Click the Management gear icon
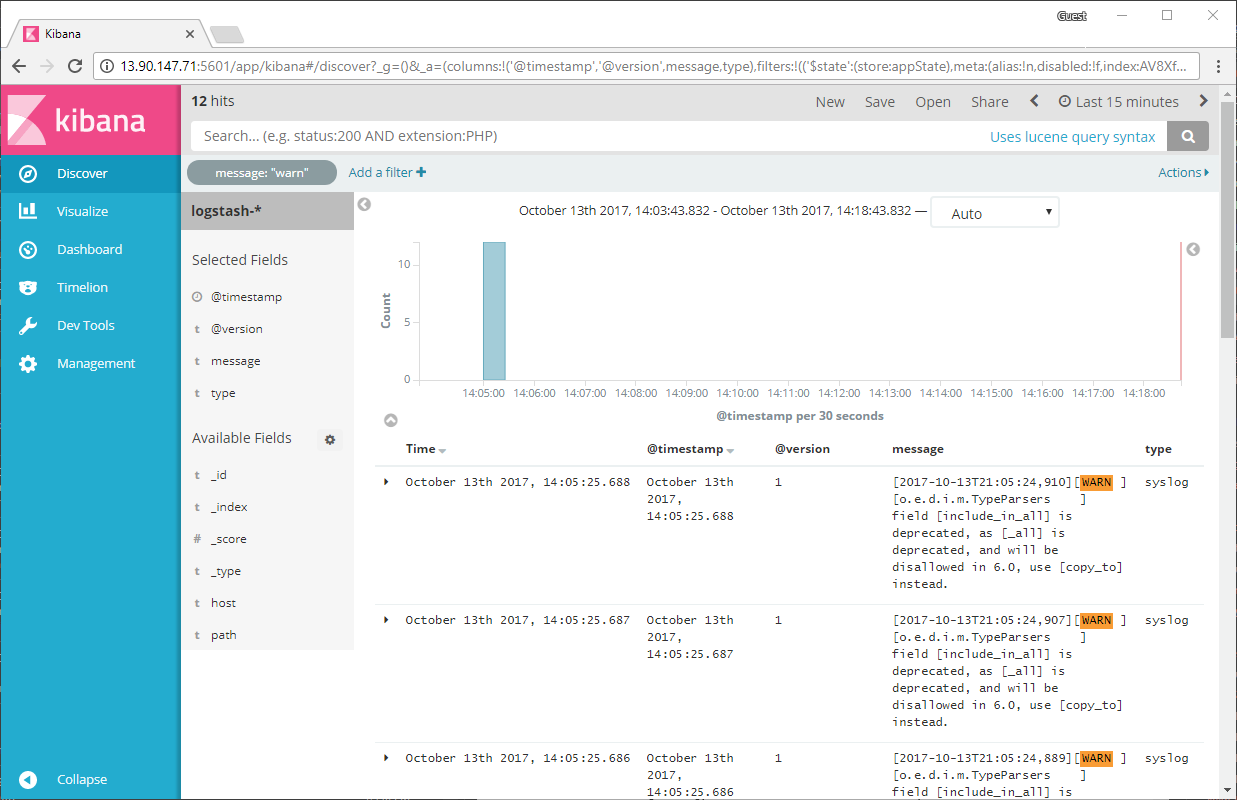Image resolution: width=1237 pixels, height=800 pixels. click(x=28, y=363)
